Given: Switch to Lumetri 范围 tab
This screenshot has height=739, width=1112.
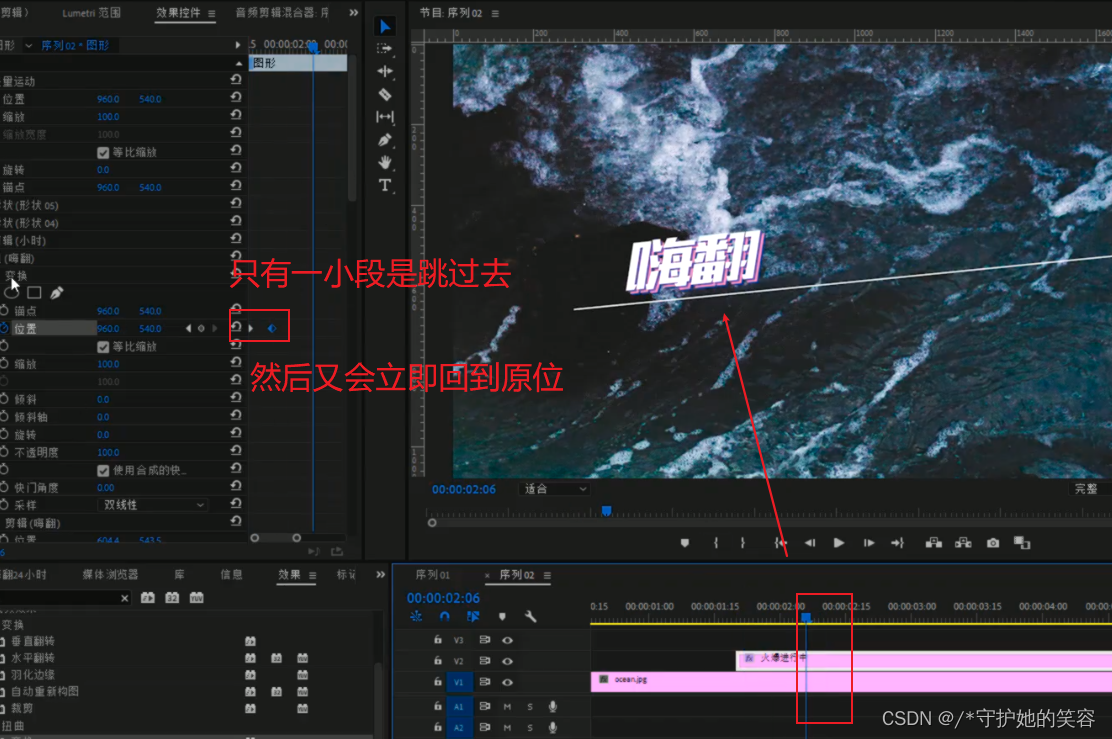Looking at the screenshot, I should [91, 13].
